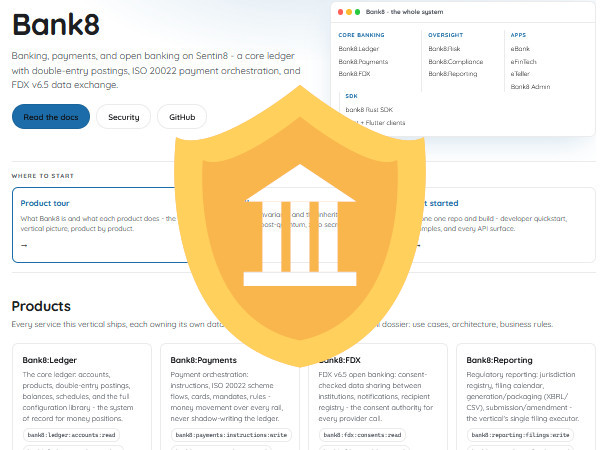Click the bank8:fdx:consents:read scope tag
The height and width of the screenshot is (450, 600).
362,435
